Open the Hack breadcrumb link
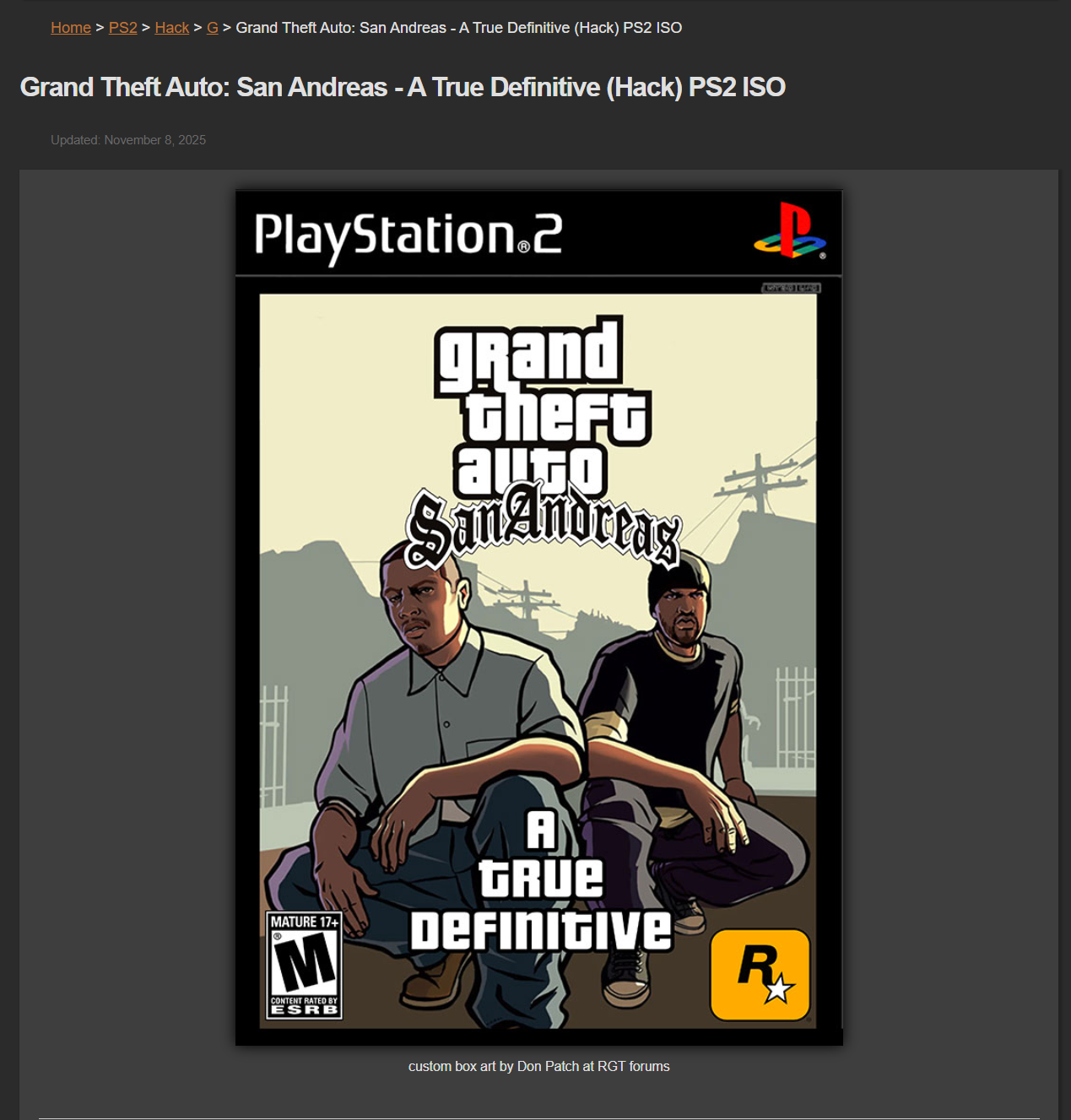The height and width of the screenshot is (1120, 1071). coord(172,28)
